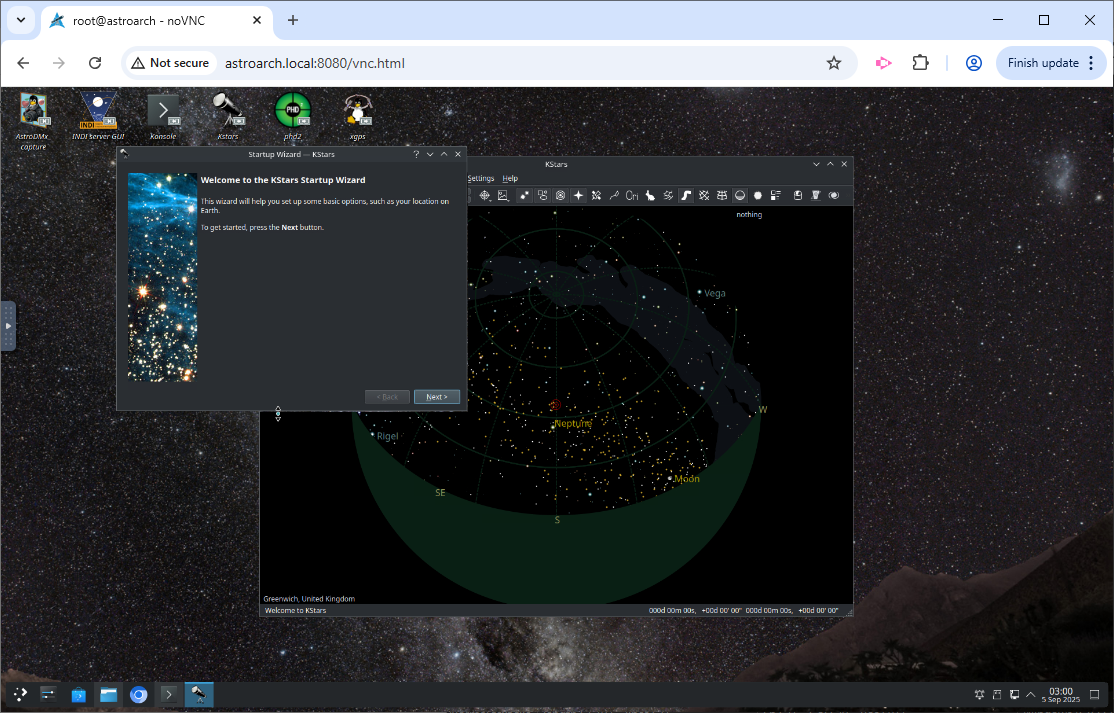This screenshot has width=1114, height=713.
Task: Open the FOV symbols crosshair menu in KStars toolbar
Action: (x=485, y=195)
